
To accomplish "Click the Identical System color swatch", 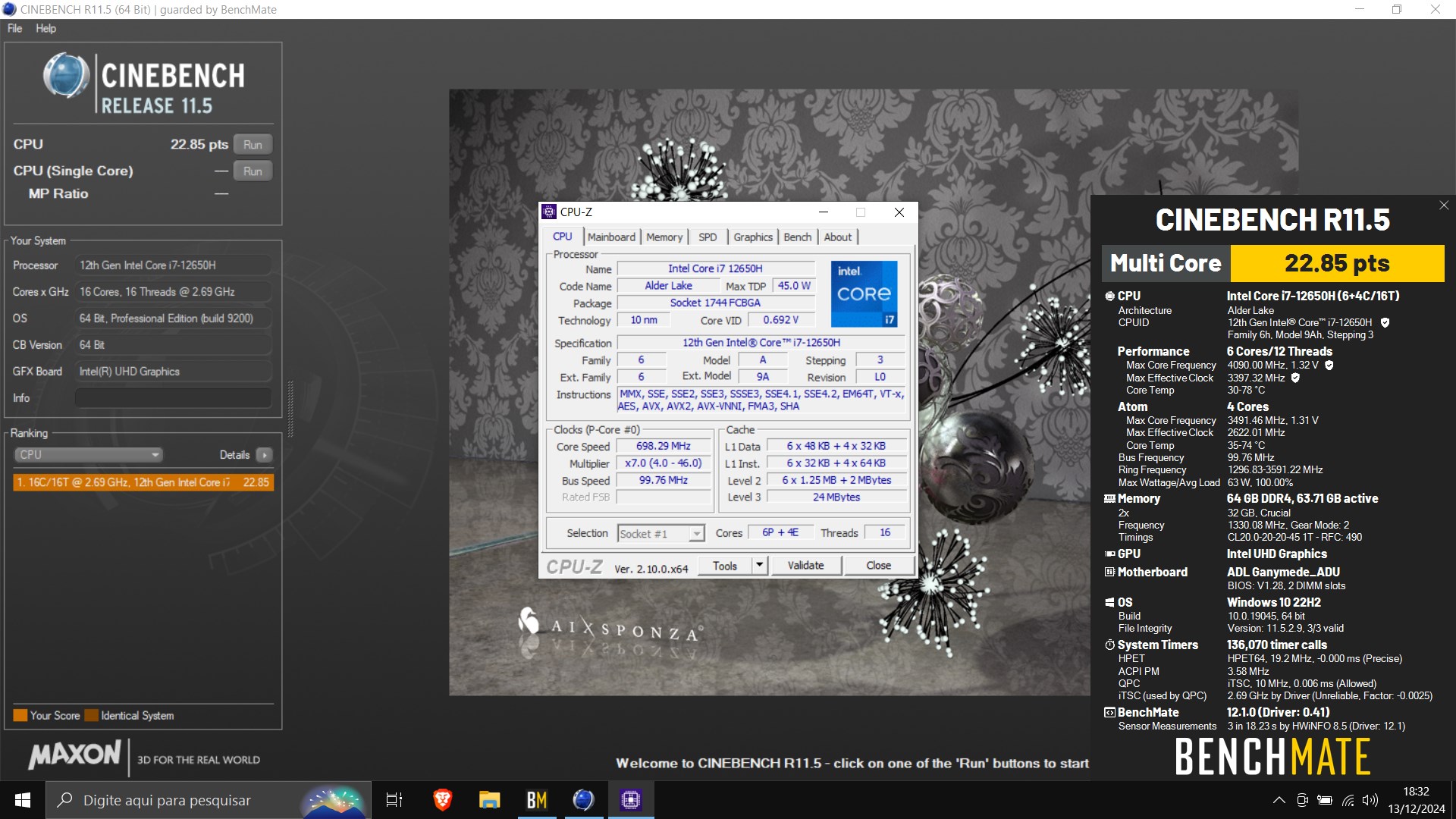I will pos(92,715).
